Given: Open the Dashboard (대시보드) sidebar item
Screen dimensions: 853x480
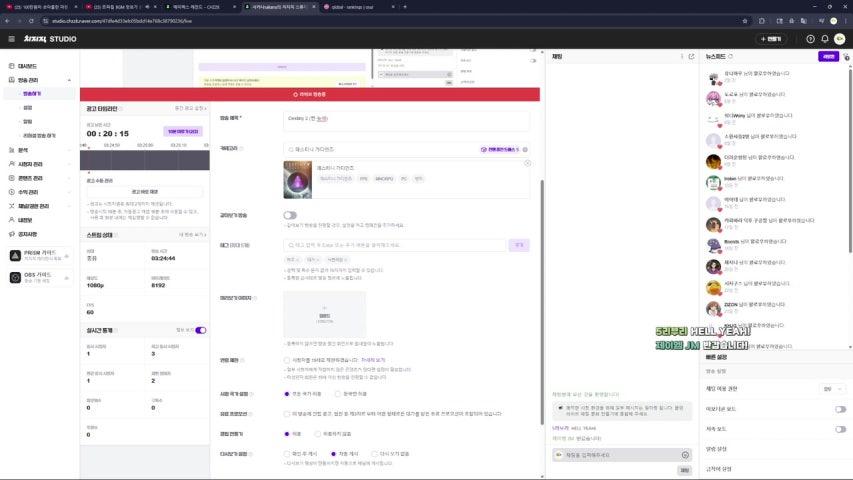Looking at the screenshot, I should (x=27, y=66).
